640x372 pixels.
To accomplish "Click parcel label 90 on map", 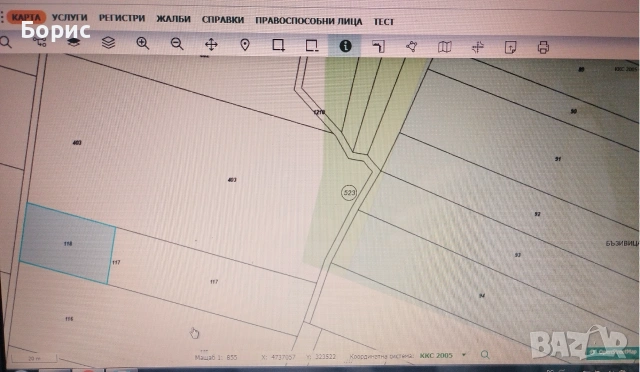I will click(573, 111).
